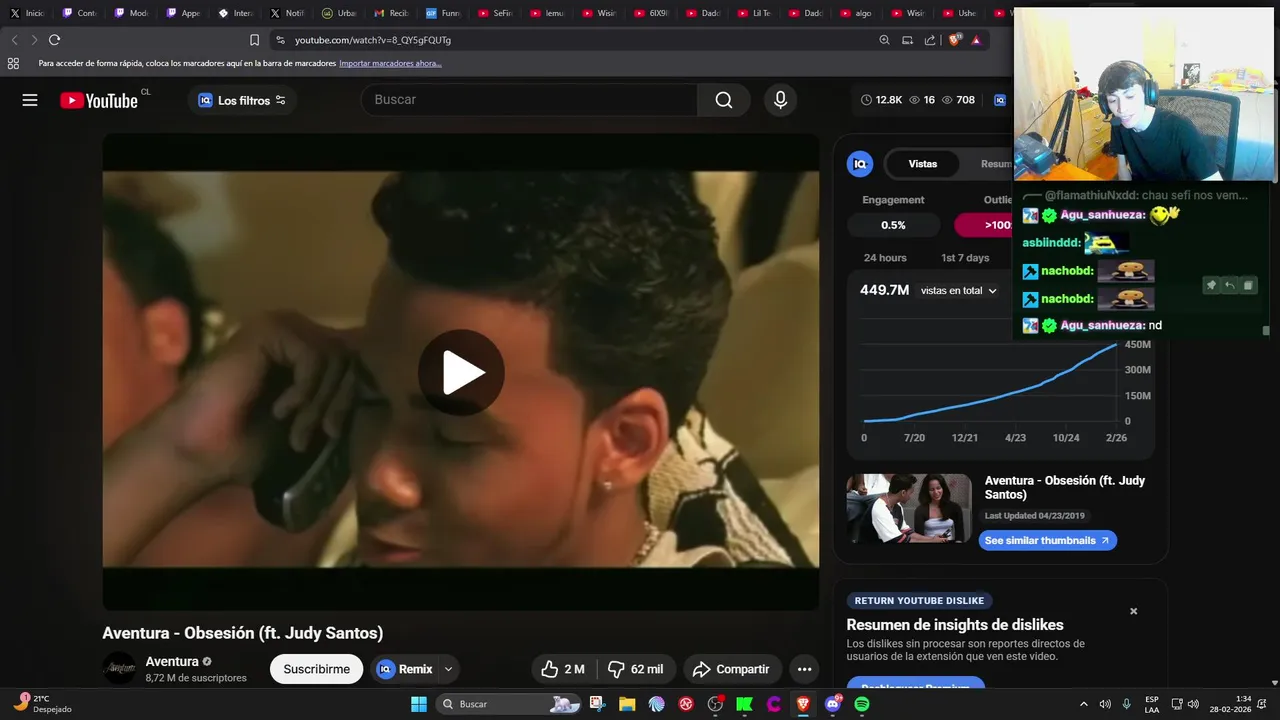Image resolution: width=1280 pixels, height=720 pixels.
Task: Open the Los filtros IQ filter button
Action: click(242, 100)
